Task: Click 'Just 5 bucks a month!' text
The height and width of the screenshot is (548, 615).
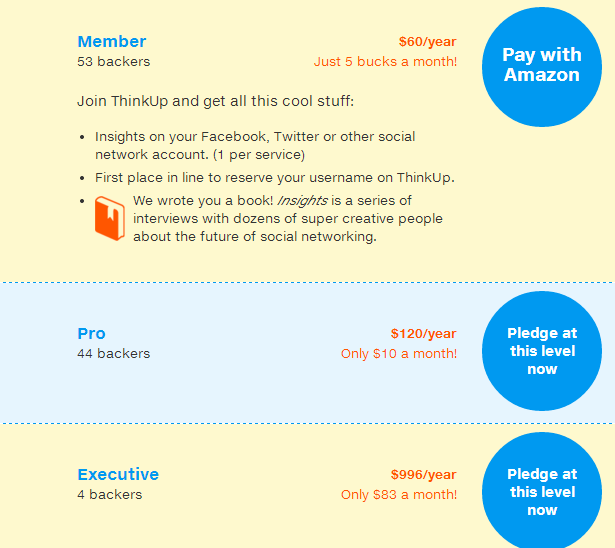Action: tap(386, 62)
